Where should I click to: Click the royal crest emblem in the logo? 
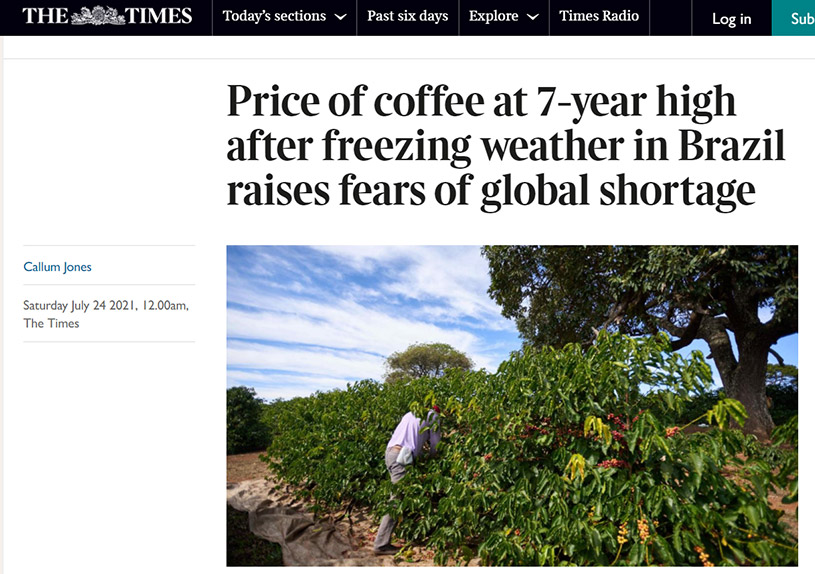[x=97, y=16]
